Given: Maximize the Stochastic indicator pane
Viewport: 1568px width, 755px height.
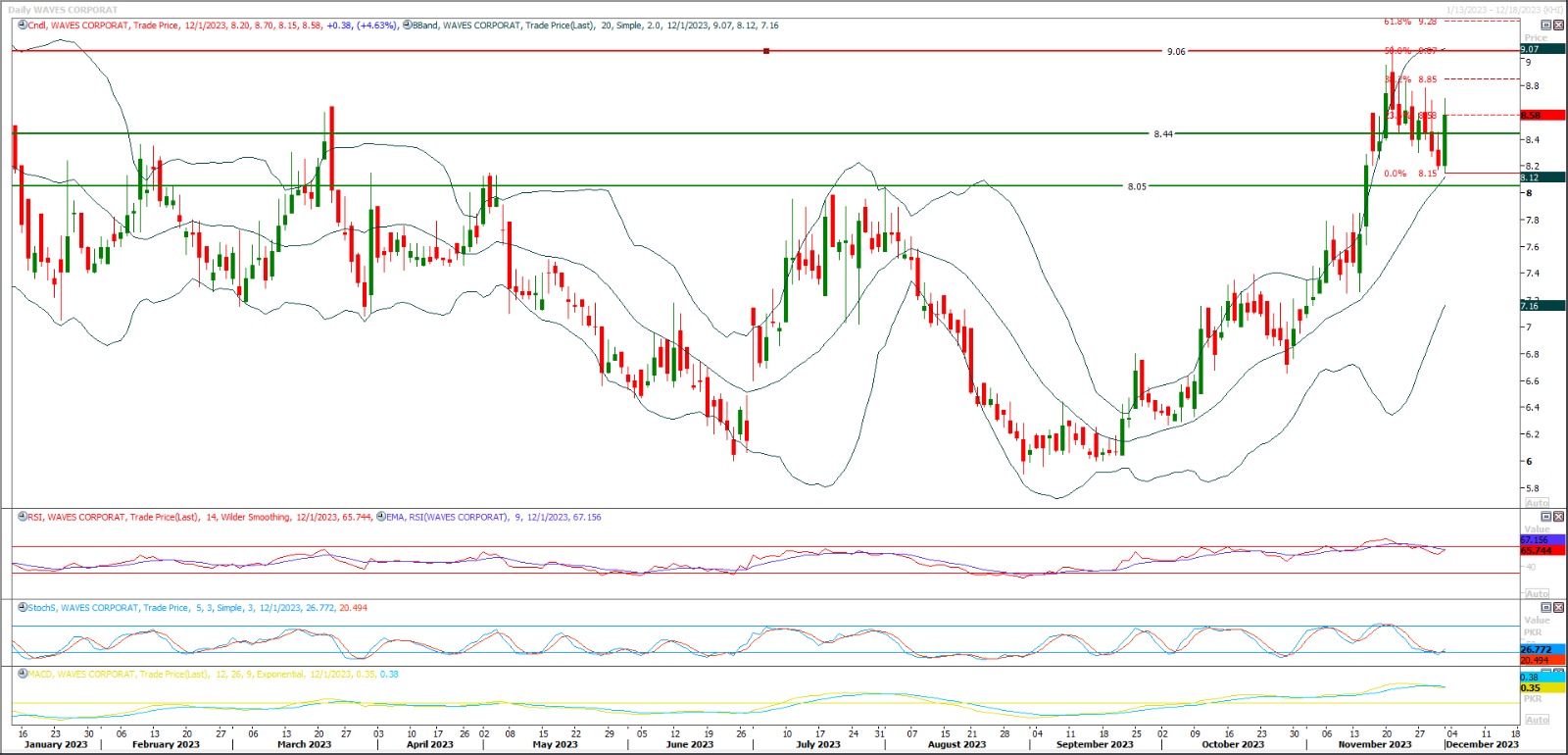Looking at the screenshot, I should click(x=1546, y=608).
